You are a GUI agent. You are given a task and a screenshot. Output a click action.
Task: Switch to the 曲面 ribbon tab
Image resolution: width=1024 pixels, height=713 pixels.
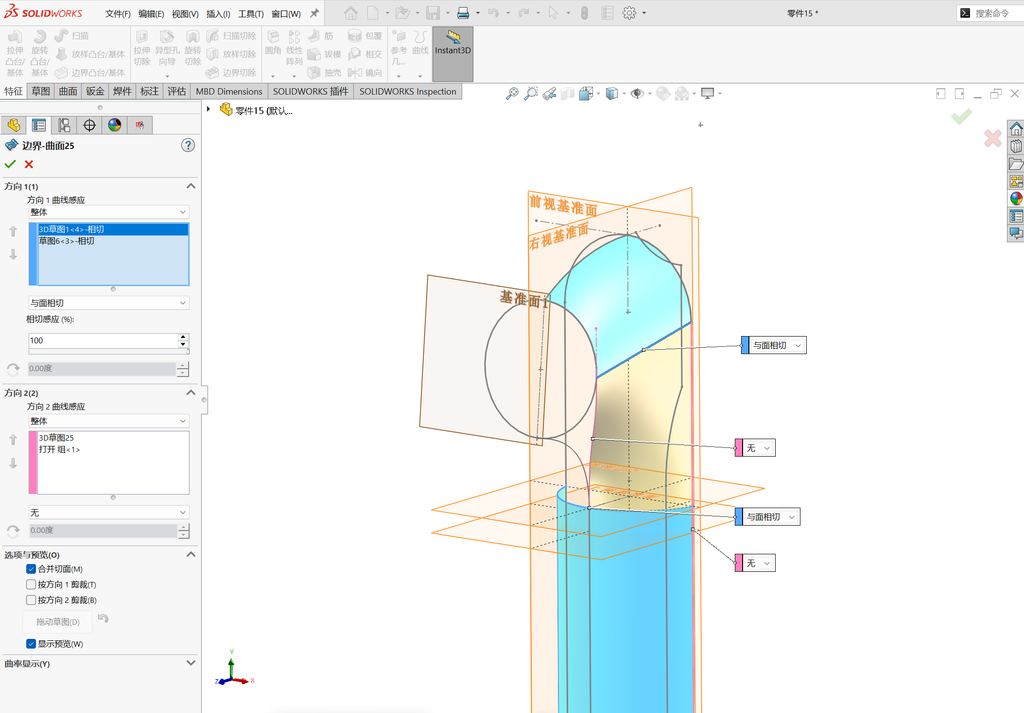pyautogui.click(x=68, y=91)
